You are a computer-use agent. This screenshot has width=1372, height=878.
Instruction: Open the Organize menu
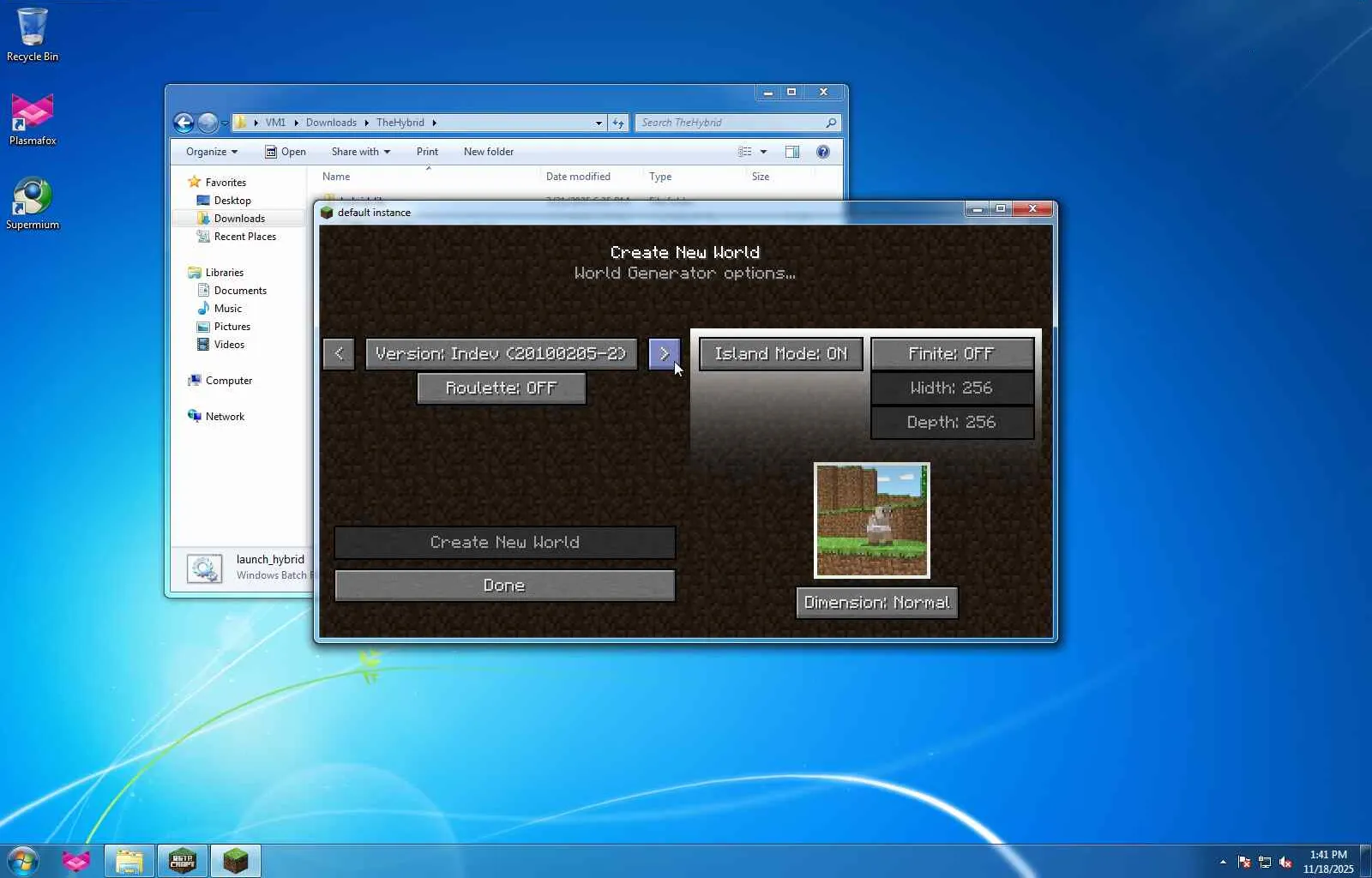[x=211, y=152]
